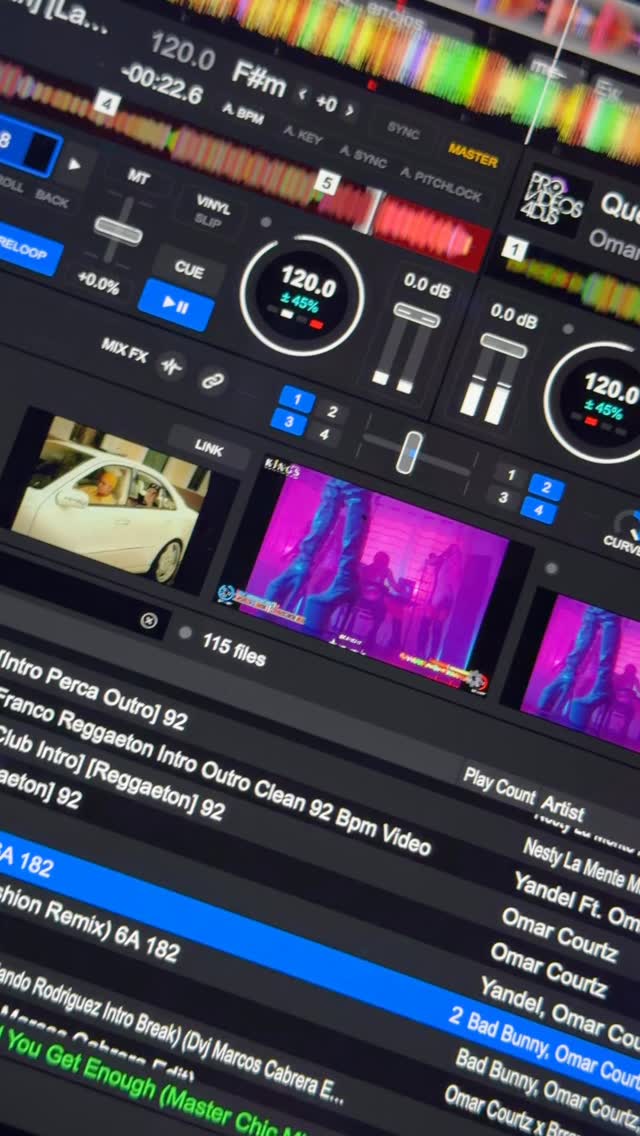Toggle A. KEY on left deck
640x1136 pixels.
(x=302, y=135)
